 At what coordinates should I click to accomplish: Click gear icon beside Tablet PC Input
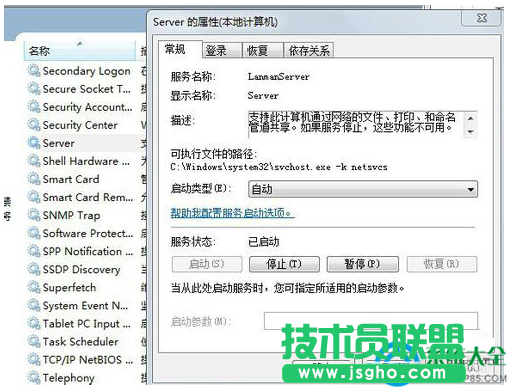[34, 323]
